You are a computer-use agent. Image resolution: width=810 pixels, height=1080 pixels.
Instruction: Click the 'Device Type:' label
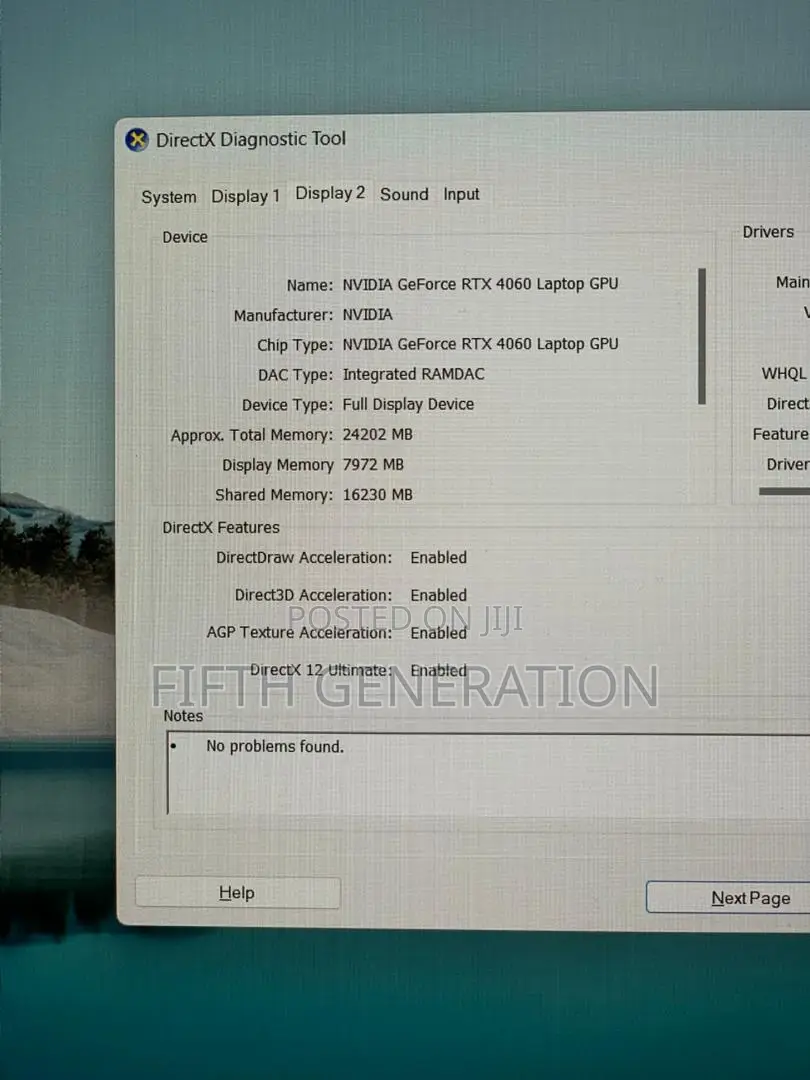click(287, 405)
